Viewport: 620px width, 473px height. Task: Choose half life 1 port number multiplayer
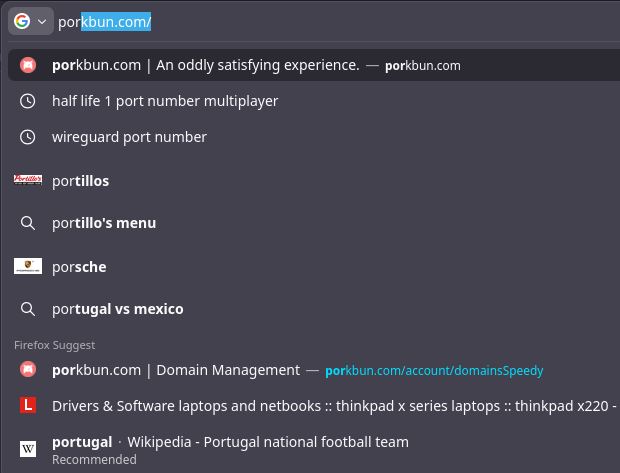click(165, 101)
